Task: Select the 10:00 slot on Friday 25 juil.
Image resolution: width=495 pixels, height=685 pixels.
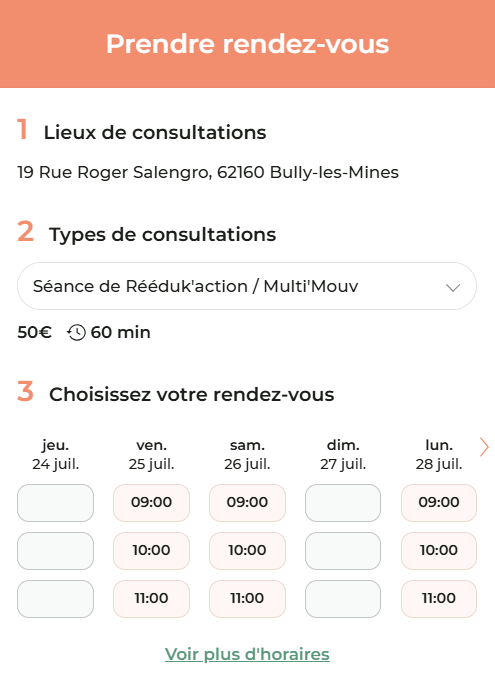Action: (151, 550)
